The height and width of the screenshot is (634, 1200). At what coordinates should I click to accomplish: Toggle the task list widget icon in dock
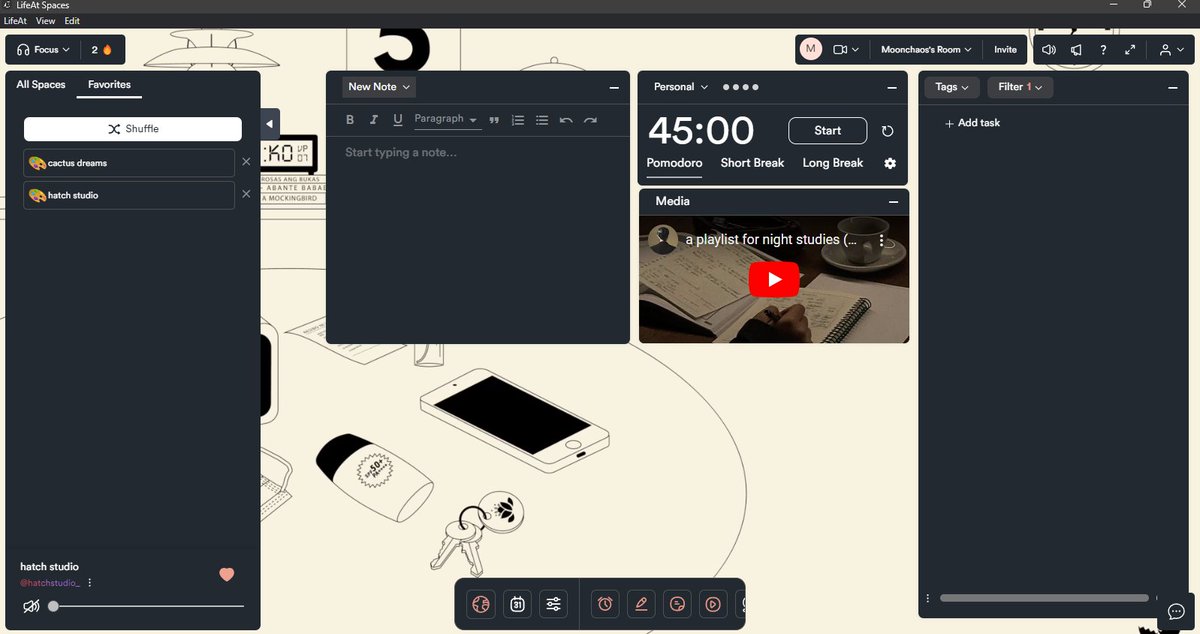point(677,604)
